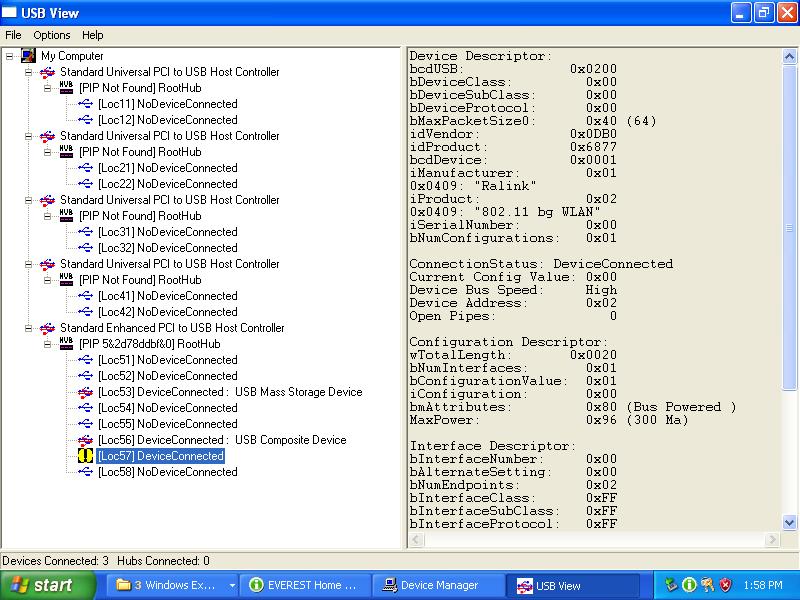Click the My Computer icon in tree
This screenshot has width=800, height=600.
28,55
